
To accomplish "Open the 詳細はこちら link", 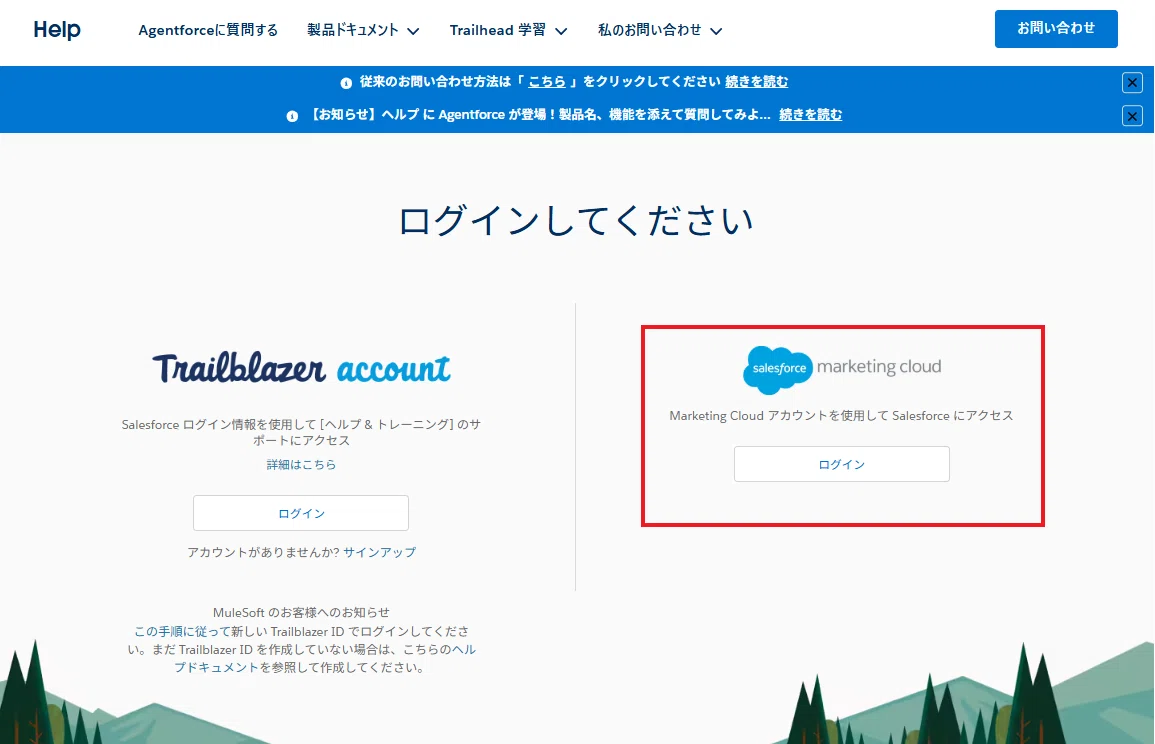I will click(301, 465).
